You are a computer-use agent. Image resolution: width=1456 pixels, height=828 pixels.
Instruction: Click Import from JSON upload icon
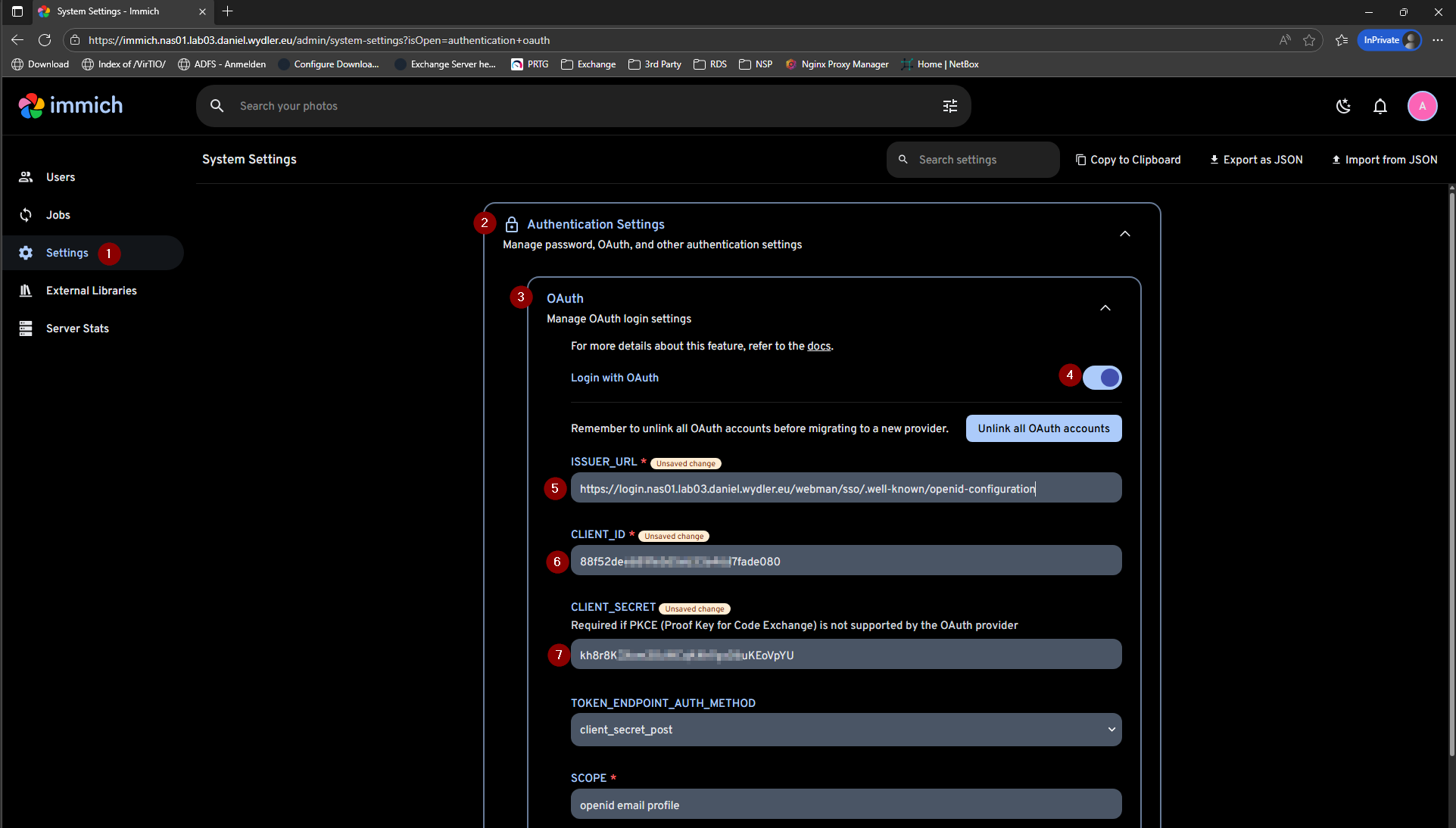(x=1336, y=160)
